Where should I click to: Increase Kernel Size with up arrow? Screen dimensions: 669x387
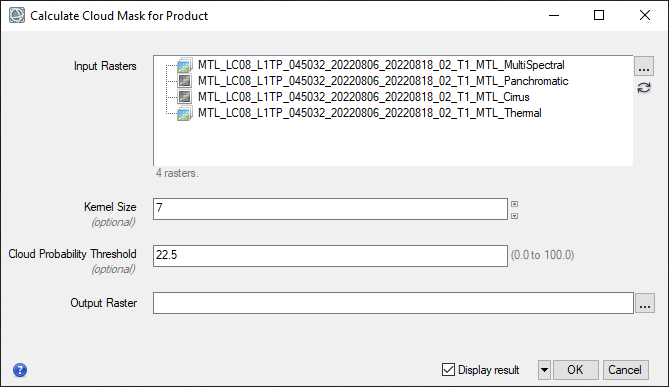pyautogui.click(x=515, y=204)
